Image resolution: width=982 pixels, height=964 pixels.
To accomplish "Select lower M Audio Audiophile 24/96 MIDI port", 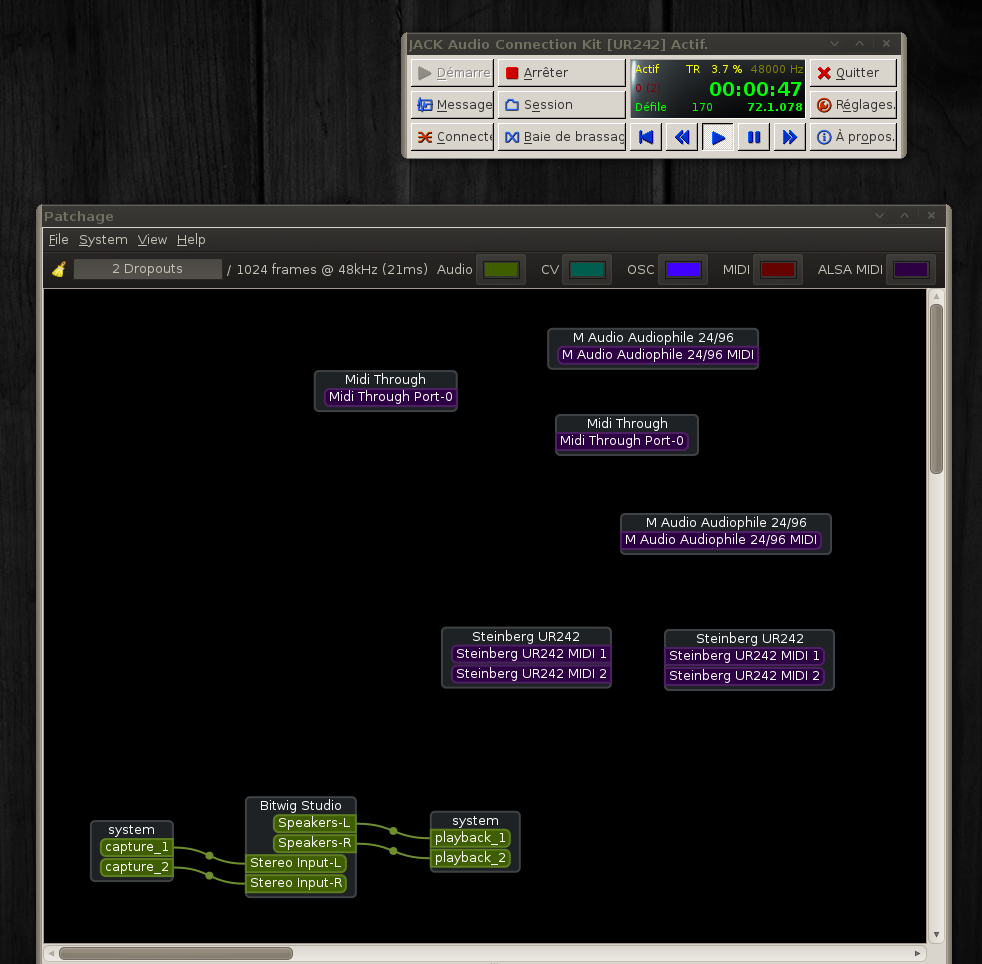I will [x=721, y=540].
